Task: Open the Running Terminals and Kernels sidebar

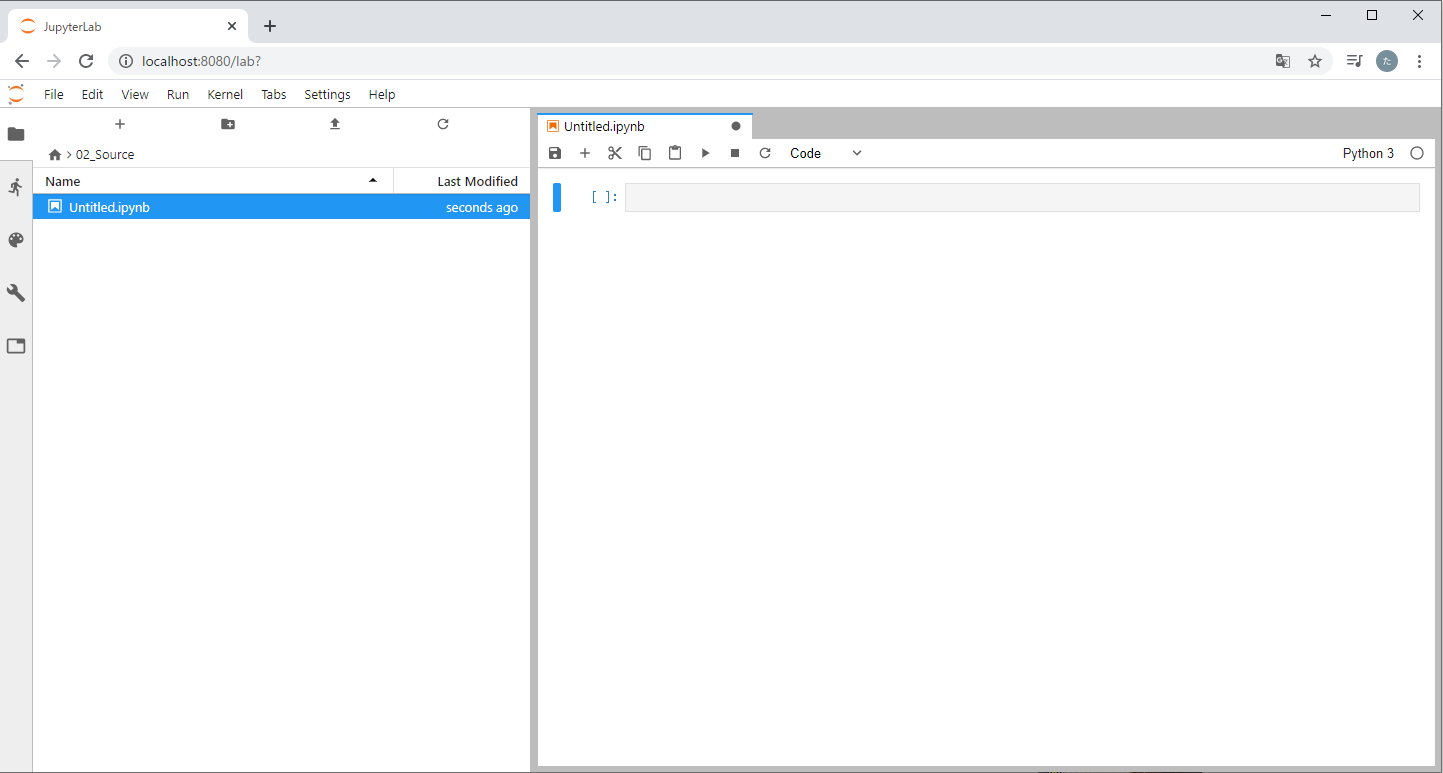Action: [16, 187]
